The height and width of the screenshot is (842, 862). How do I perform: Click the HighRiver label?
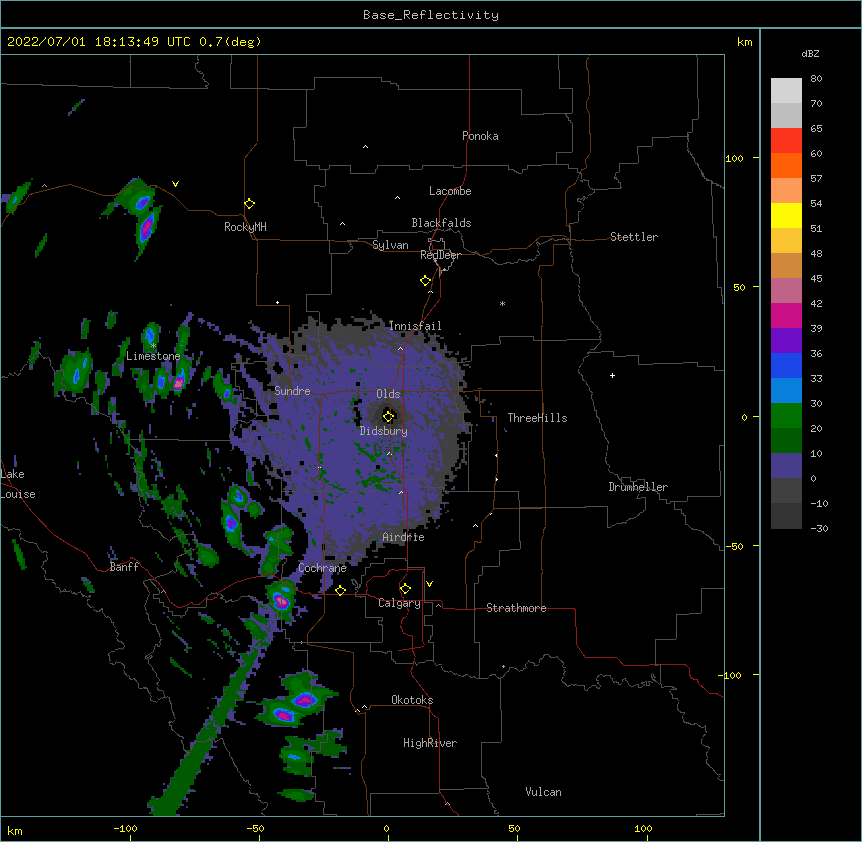[430, 743]
